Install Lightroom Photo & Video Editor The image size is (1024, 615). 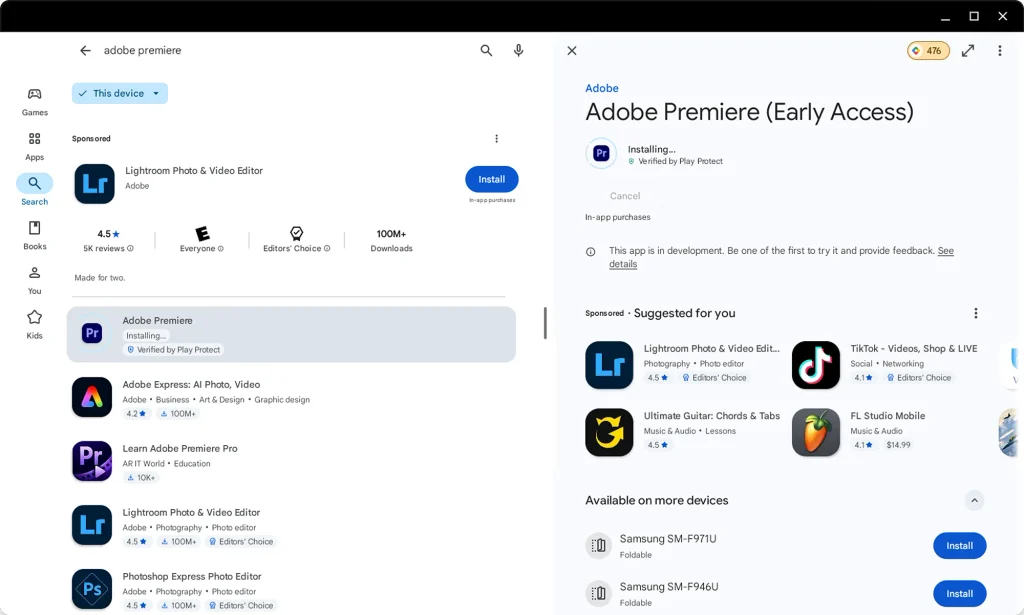[492, 180]
